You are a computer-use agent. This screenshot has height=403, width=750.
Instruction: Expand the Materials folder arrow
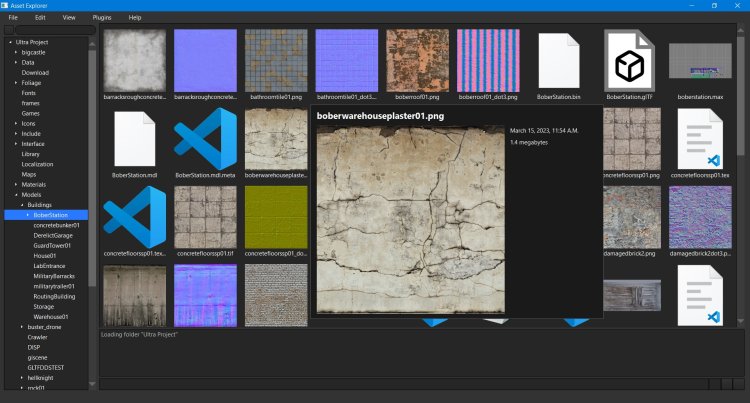pyautogui.click(x=16, y=185)
